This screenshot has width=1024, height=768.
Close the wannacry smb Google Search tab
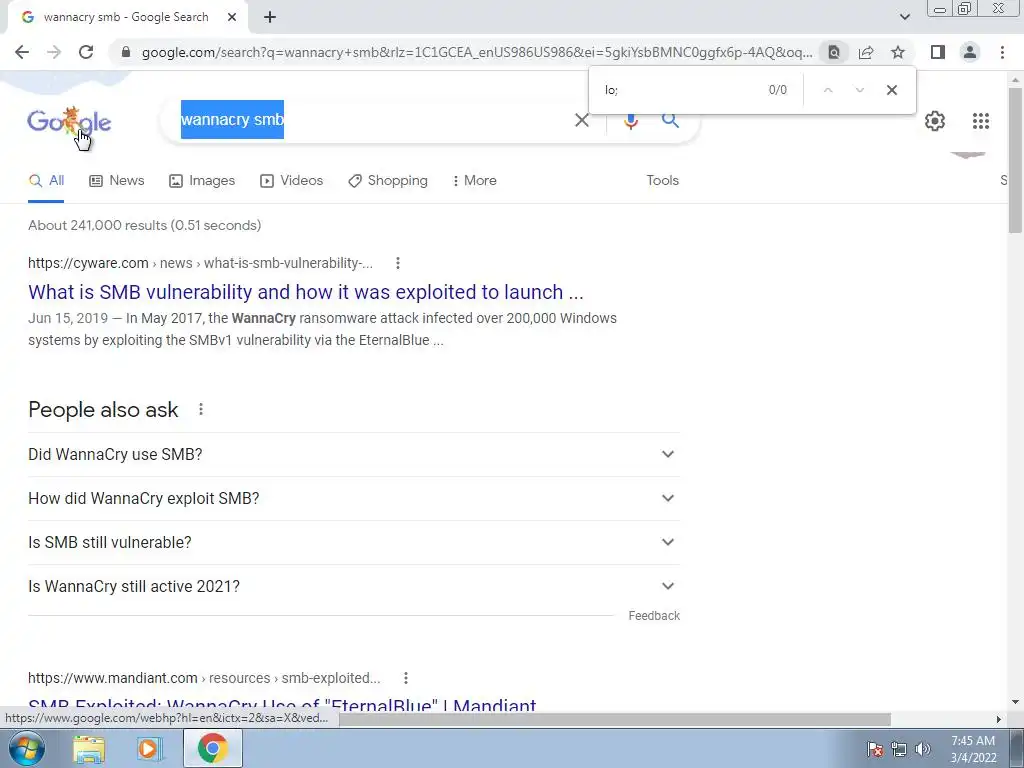232,18
